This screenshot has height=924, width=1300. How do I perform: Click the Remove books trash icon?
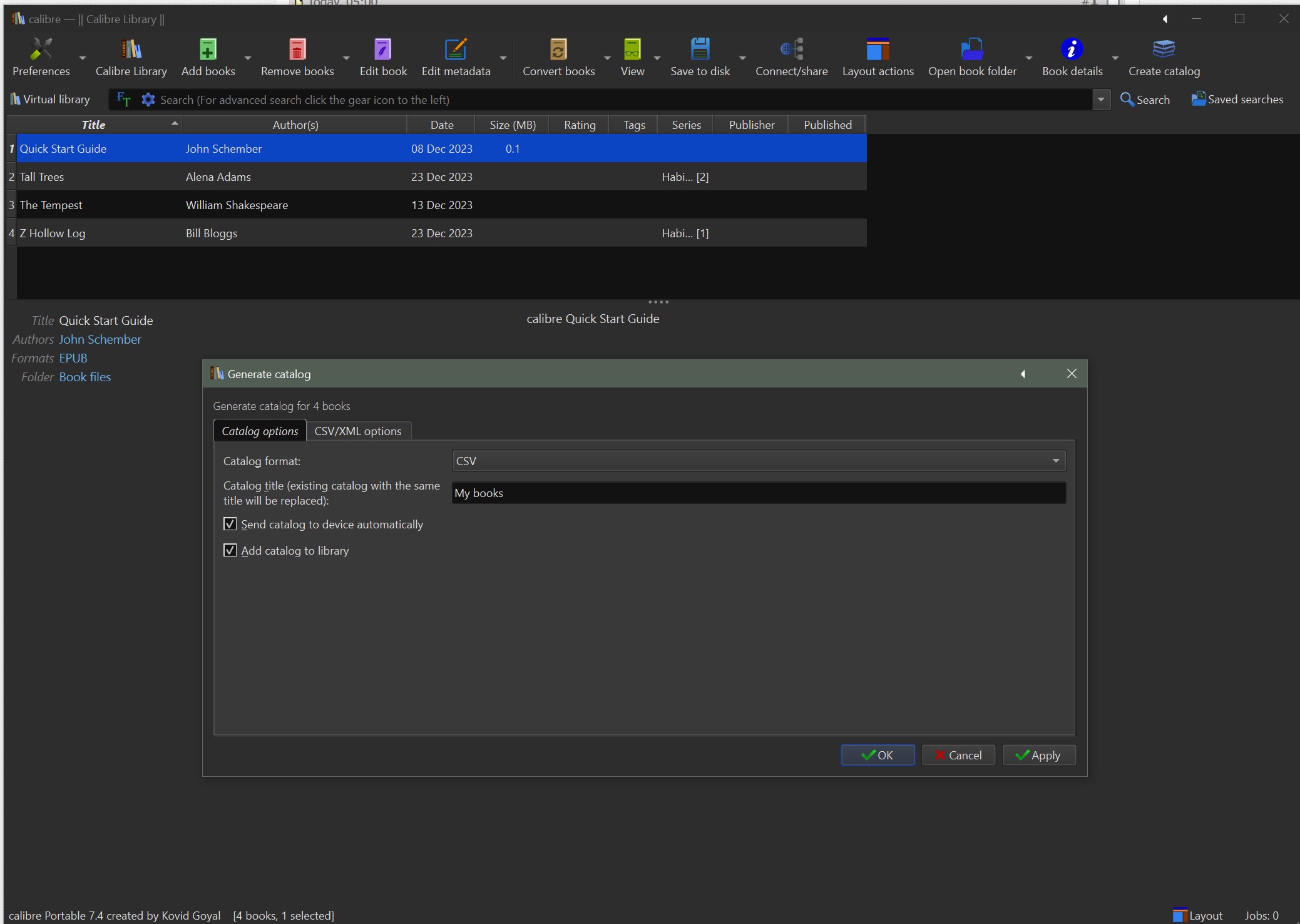tap(297, 49)
